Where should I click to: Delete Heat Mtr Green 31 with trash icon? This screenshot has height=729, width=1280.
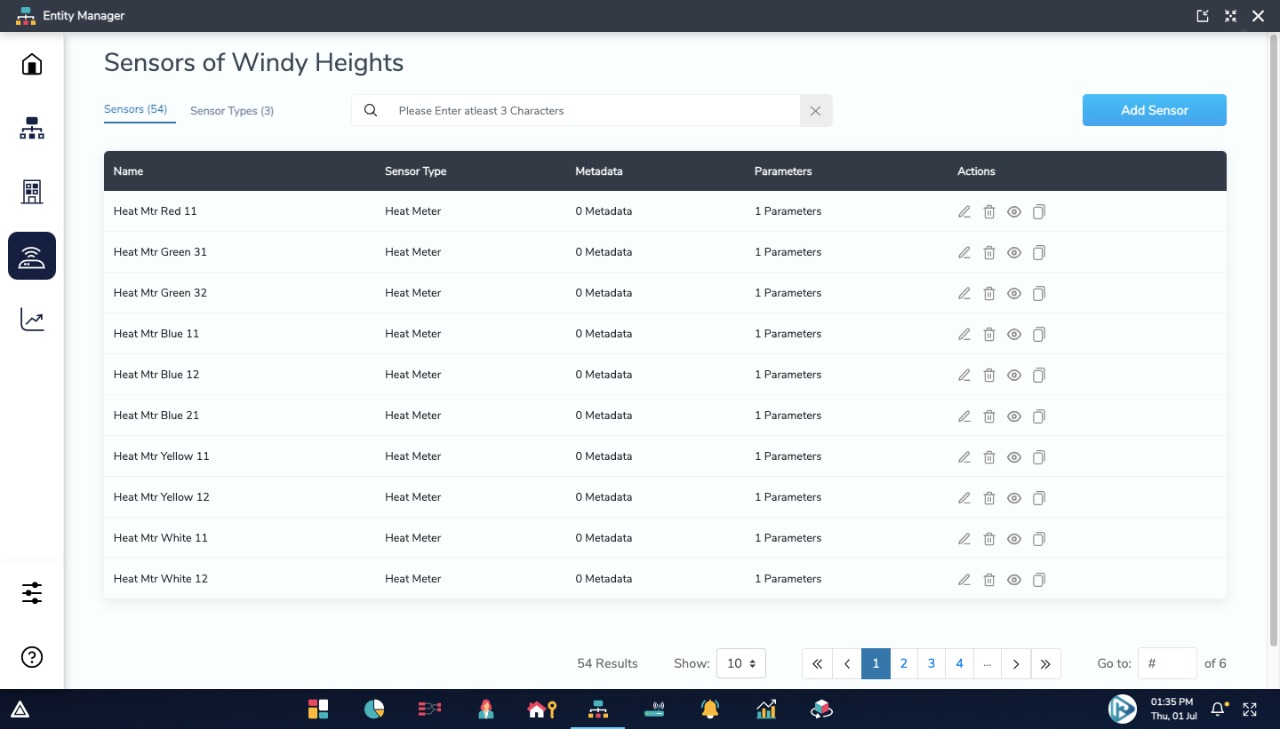point(989,252)
